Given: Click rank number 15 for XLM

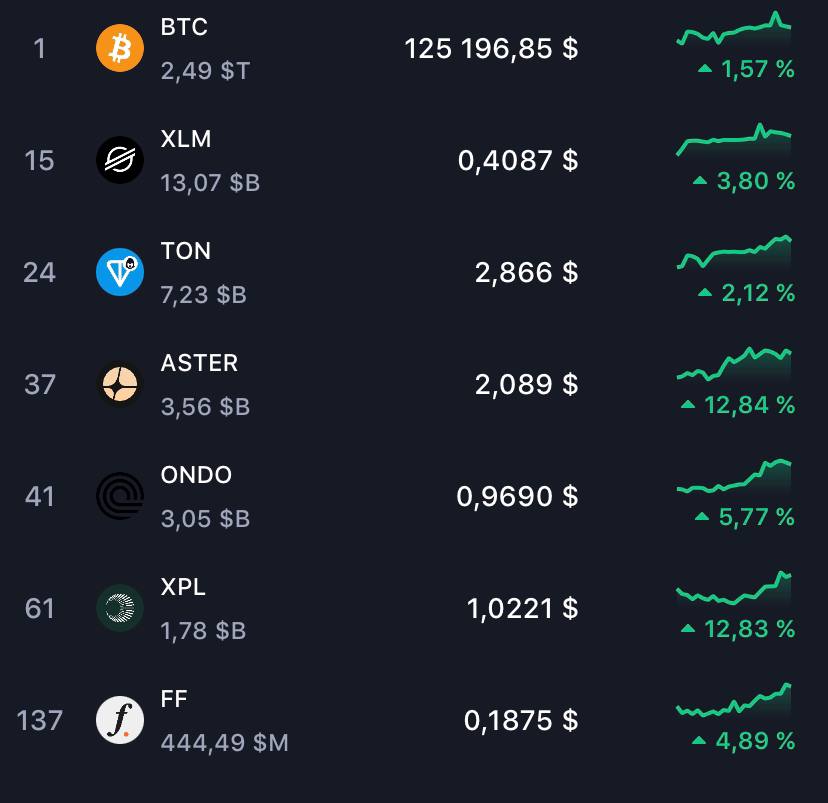Looking at the screenshot, I should pyautogui.click(x=39, y=160).
